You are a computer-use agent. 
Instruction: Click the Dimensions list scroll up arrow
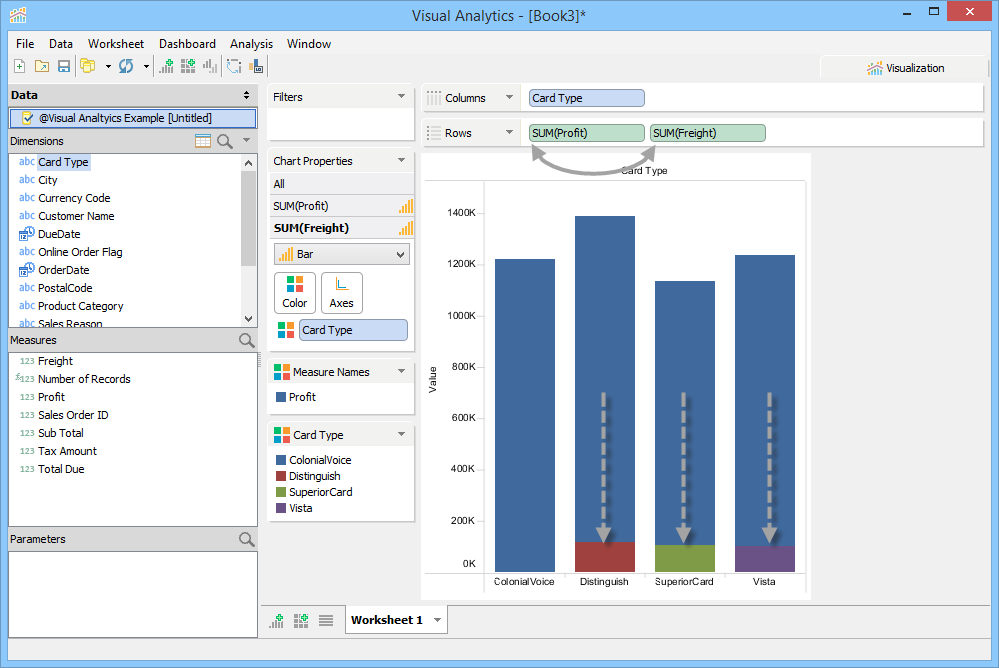248,163
